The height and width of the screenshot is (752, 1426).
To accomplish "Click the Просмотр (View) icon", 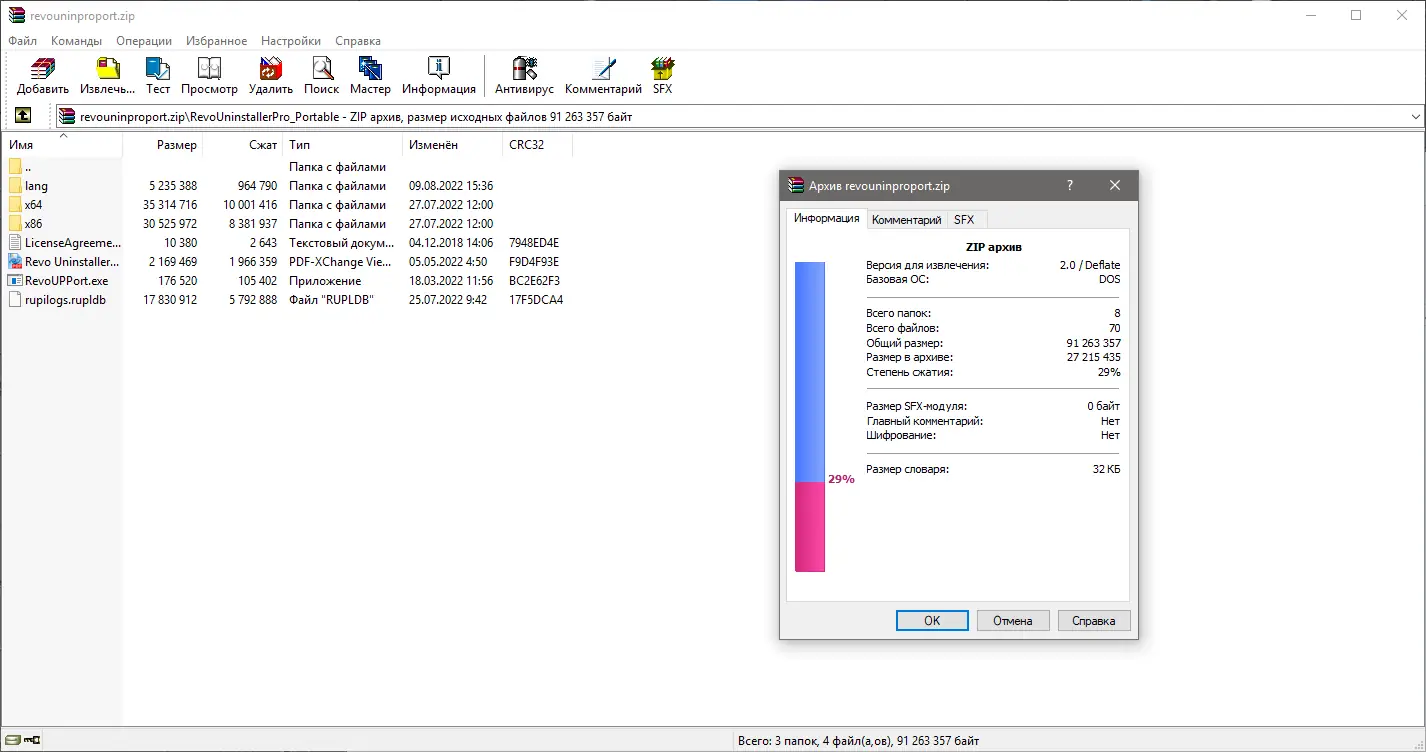I will coord(209,75).
